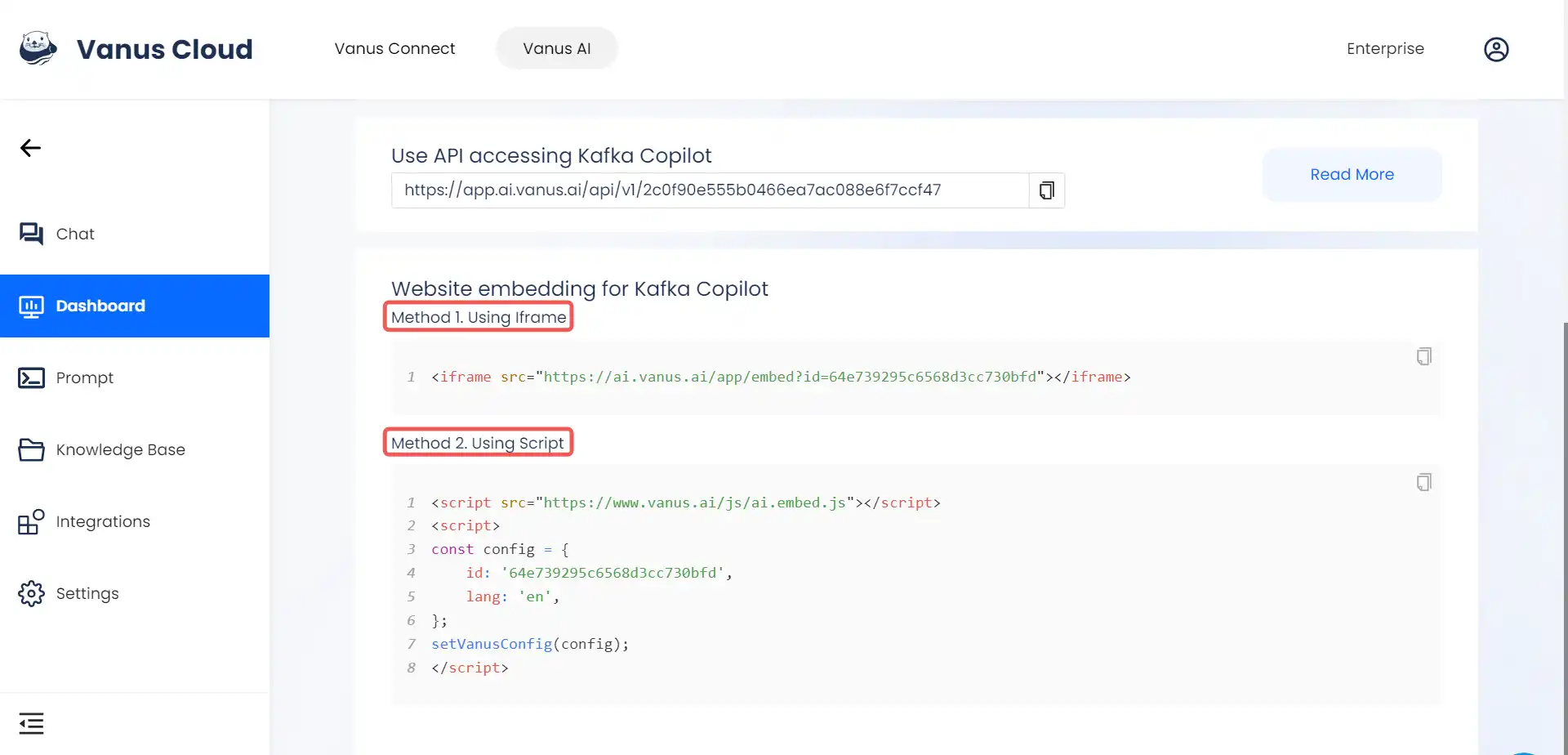Open the user account profile icon
This screenshot has width=1568, height=755.
coord(1496,49)
